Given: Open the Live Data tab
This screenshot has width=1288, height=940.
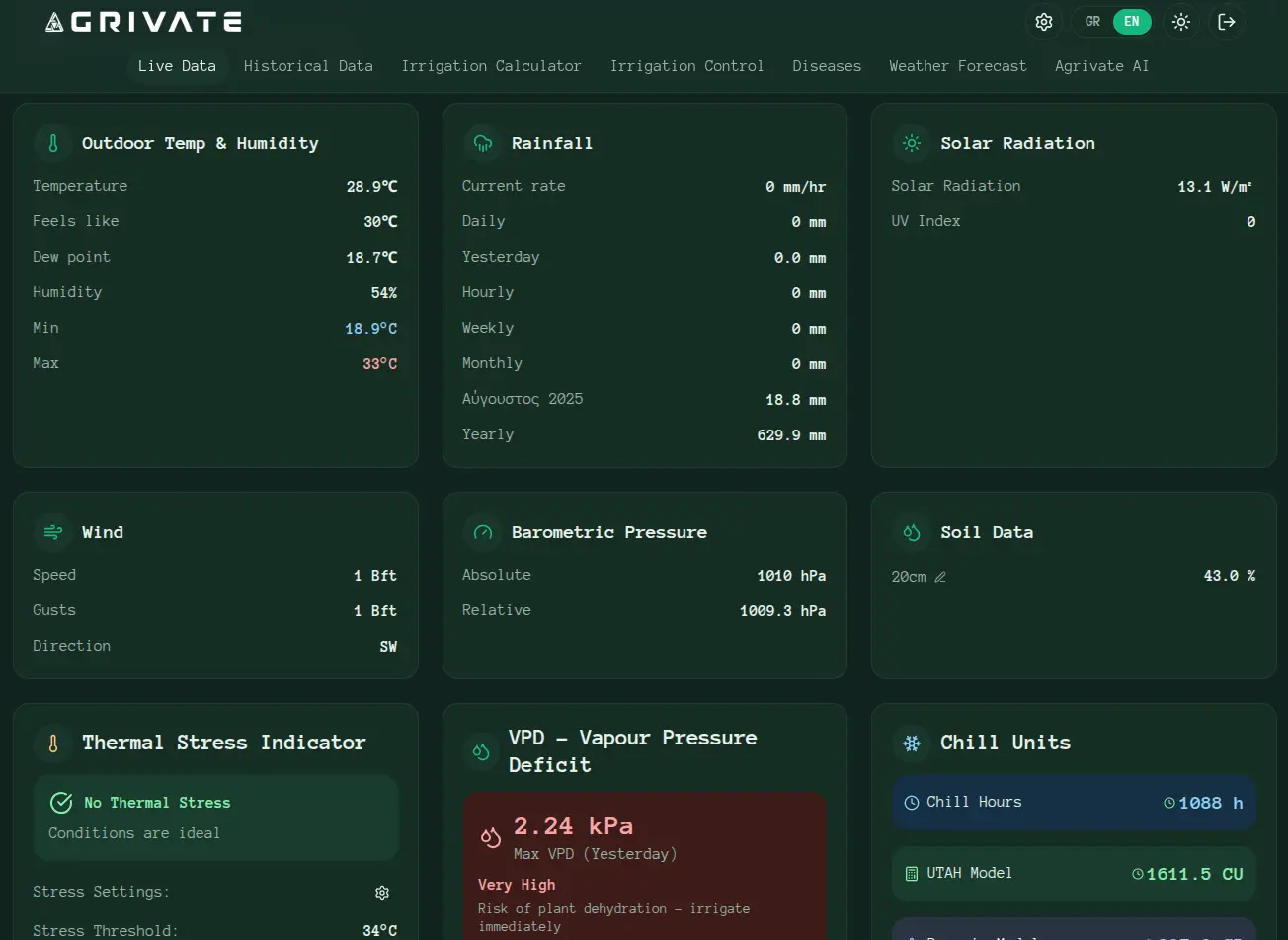Looking at the screenshot, I should pyautogui.click(x=177, y=66).
